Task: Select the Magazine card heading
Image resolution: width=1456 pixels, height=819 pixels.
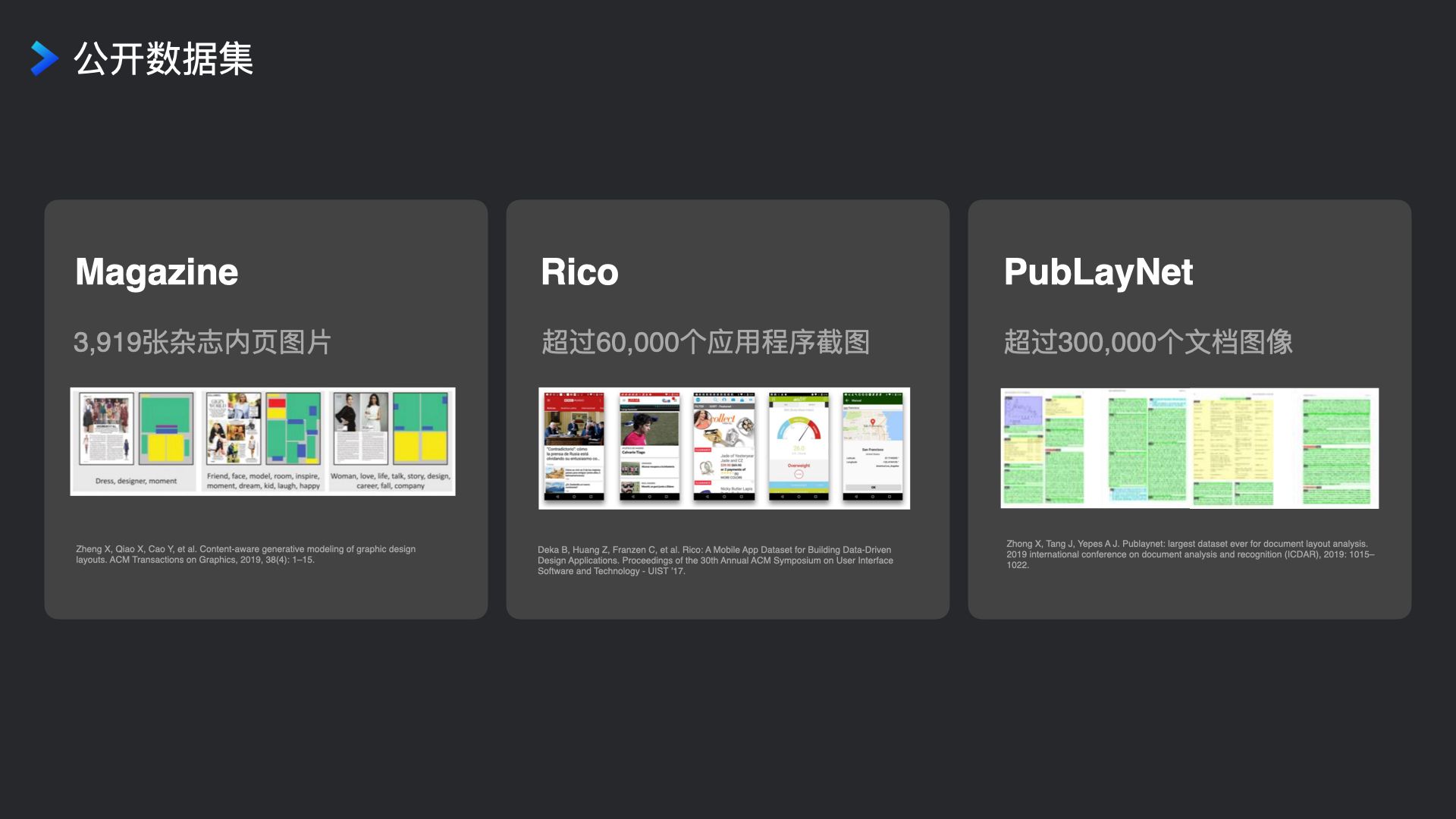Action: coord(156,271)
